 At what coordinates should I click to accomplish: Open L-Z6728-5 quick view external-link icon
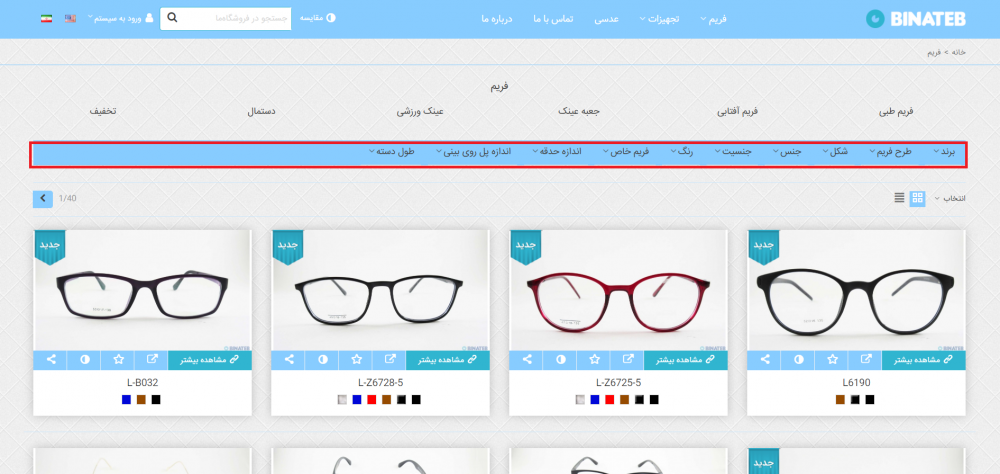pos(390,360)
